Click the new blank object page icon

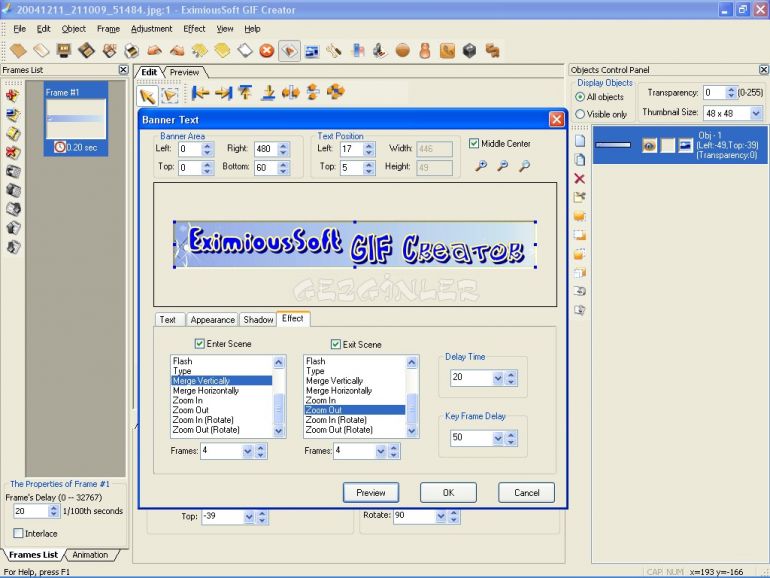pos(580,141)
